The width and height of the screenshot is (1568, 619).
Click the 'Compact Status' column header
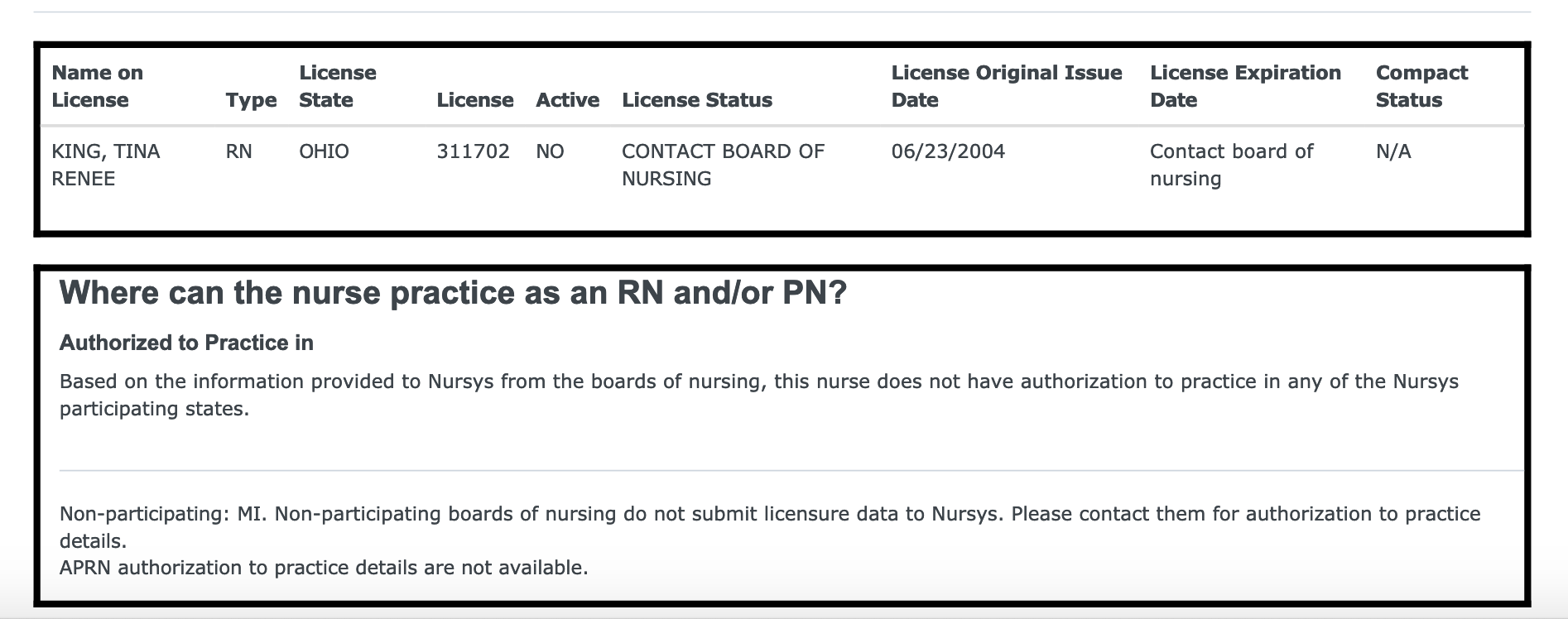[x=1421, y=86]
